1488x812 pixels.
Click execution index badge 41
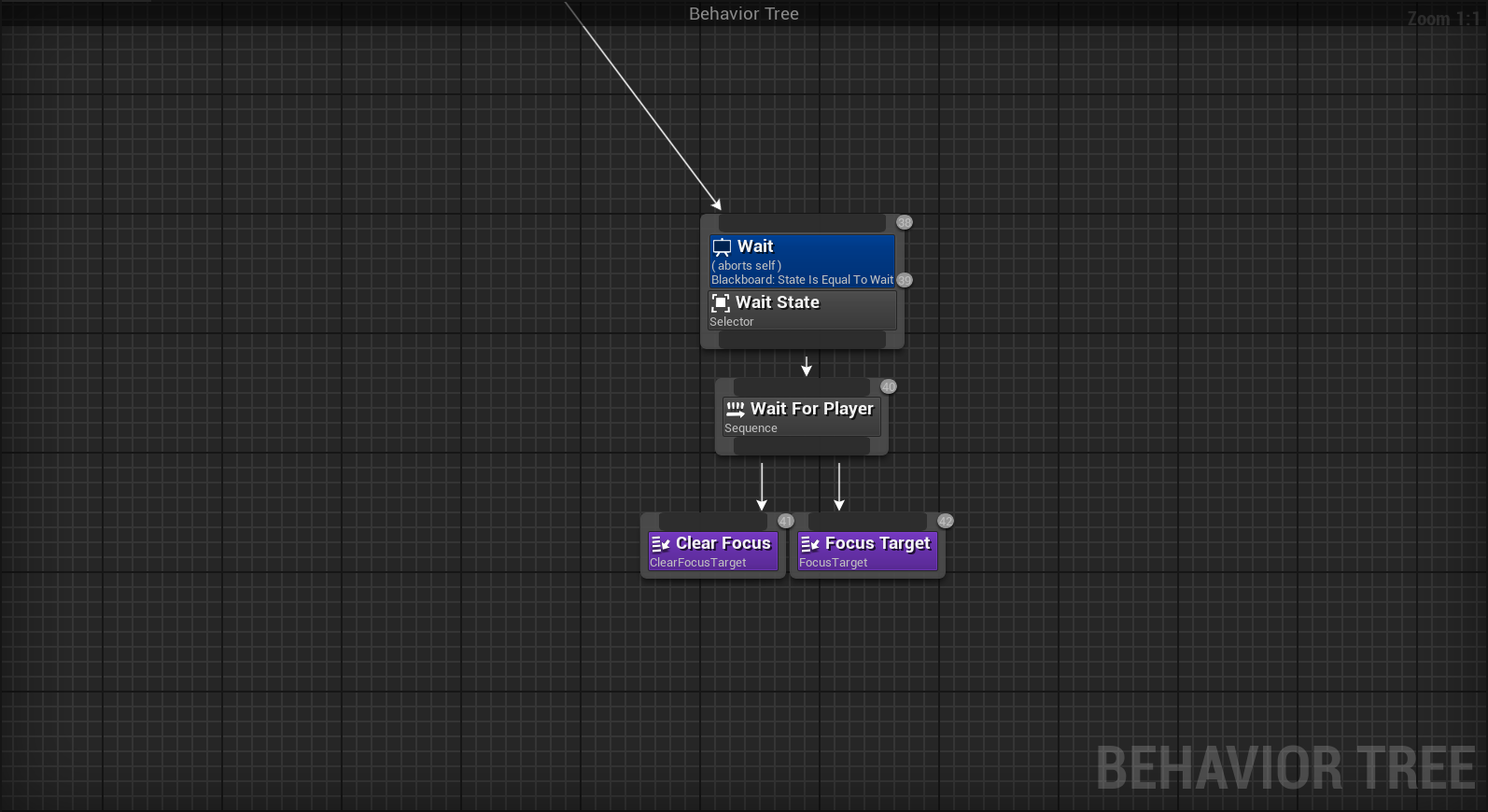click(x=786, y=521)
